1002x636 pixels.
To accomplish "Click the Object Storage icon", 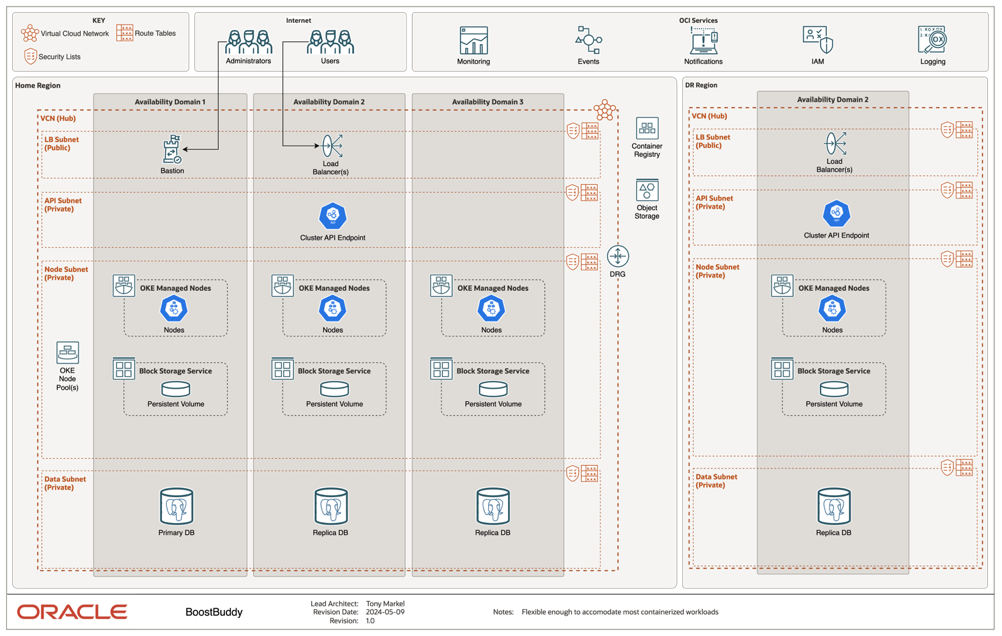I will point(646,190).
